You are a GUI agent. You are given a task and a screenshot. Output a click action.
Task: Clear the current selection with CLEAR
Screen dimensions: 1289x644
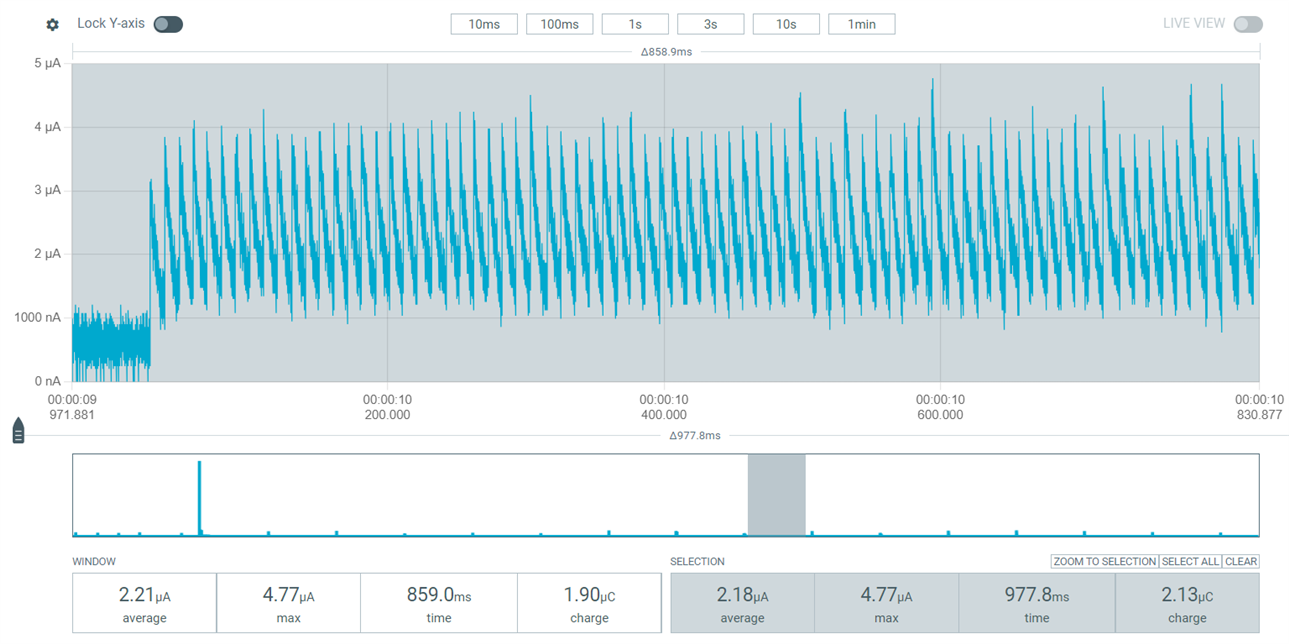tap(1241, 561)
